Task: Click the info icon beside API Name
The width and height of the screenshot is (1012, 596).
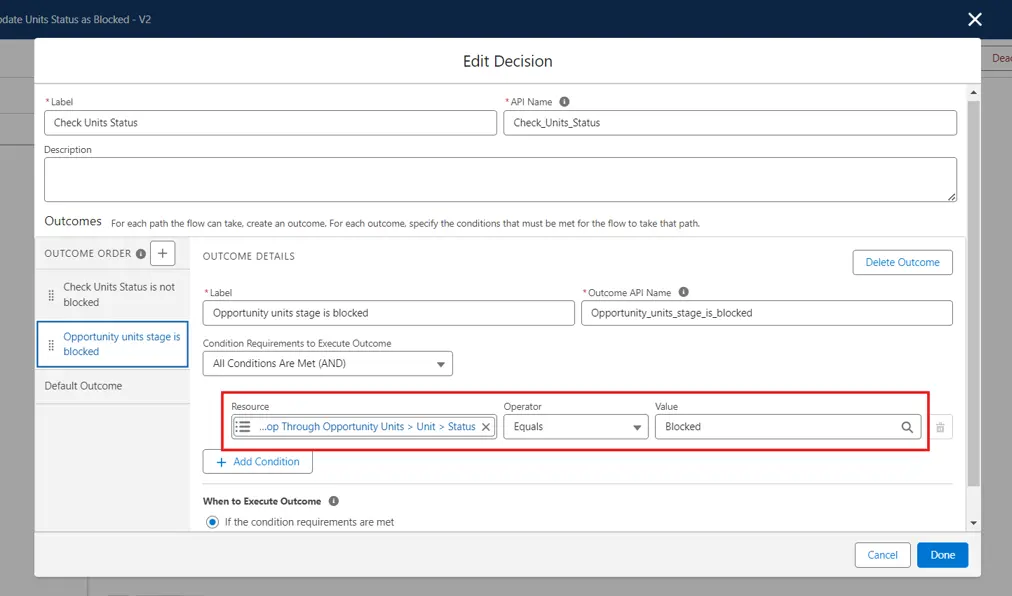Action: (565, 102)
